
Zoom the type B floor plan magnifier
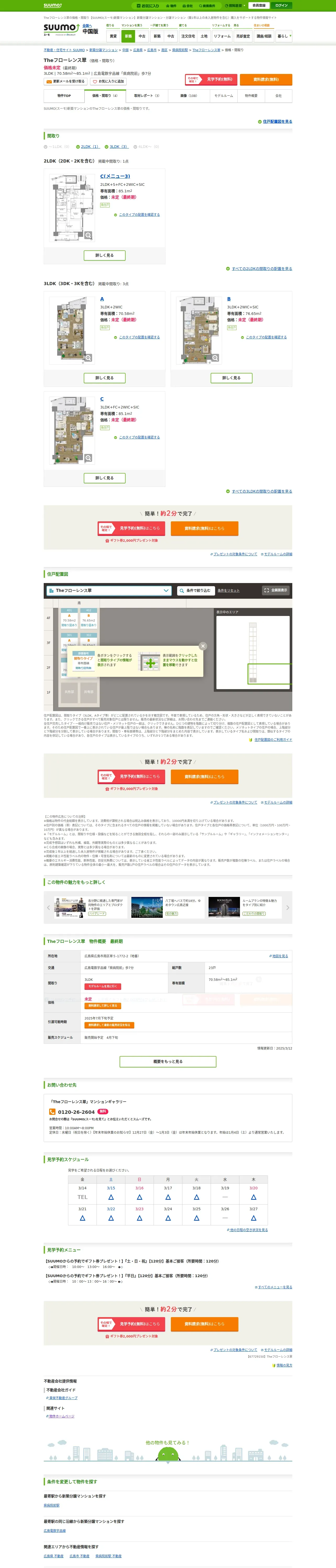[x=215, y=358]
